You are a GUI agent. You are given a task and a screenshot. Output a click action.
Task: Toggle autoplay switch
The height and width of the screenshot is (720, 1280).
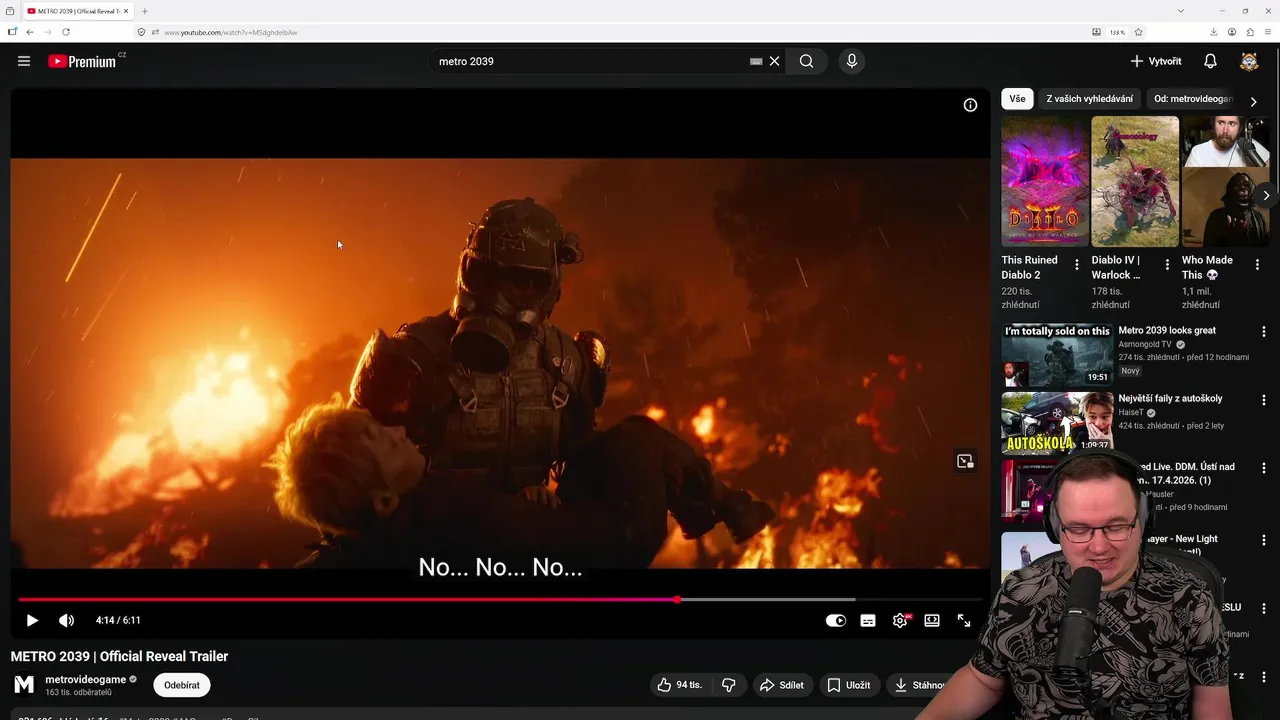click(836, 620)
